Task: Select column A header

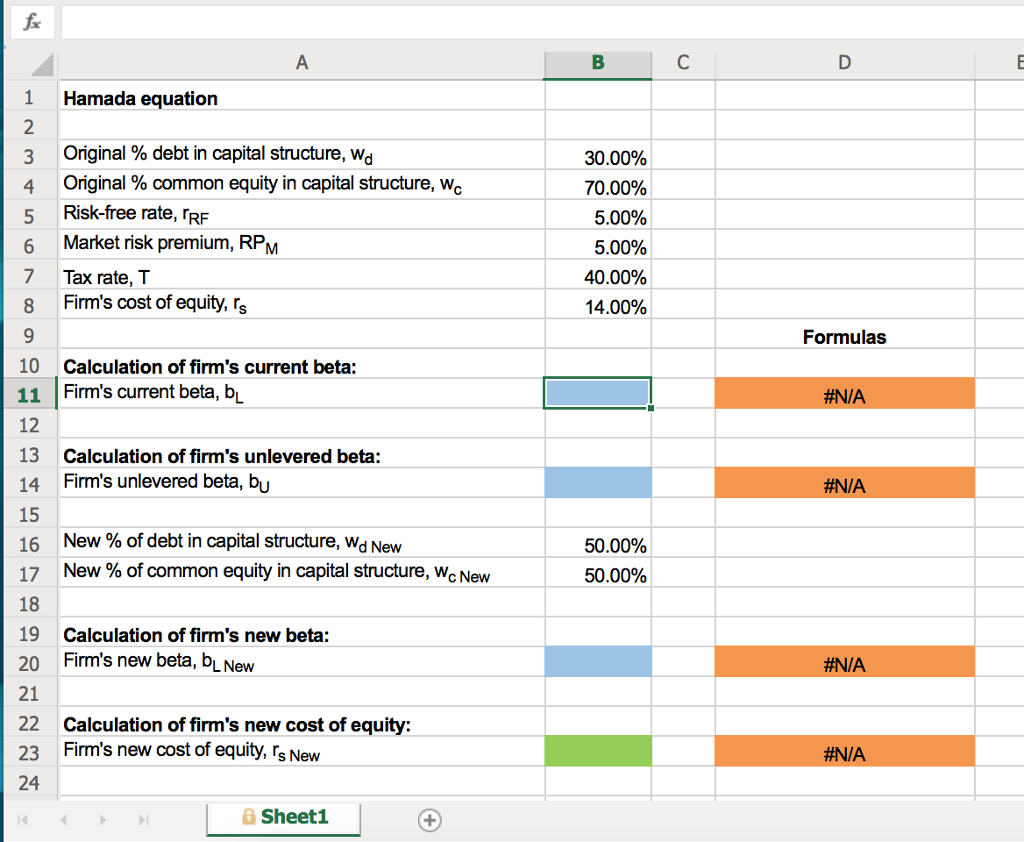Action: pos(302,63)
